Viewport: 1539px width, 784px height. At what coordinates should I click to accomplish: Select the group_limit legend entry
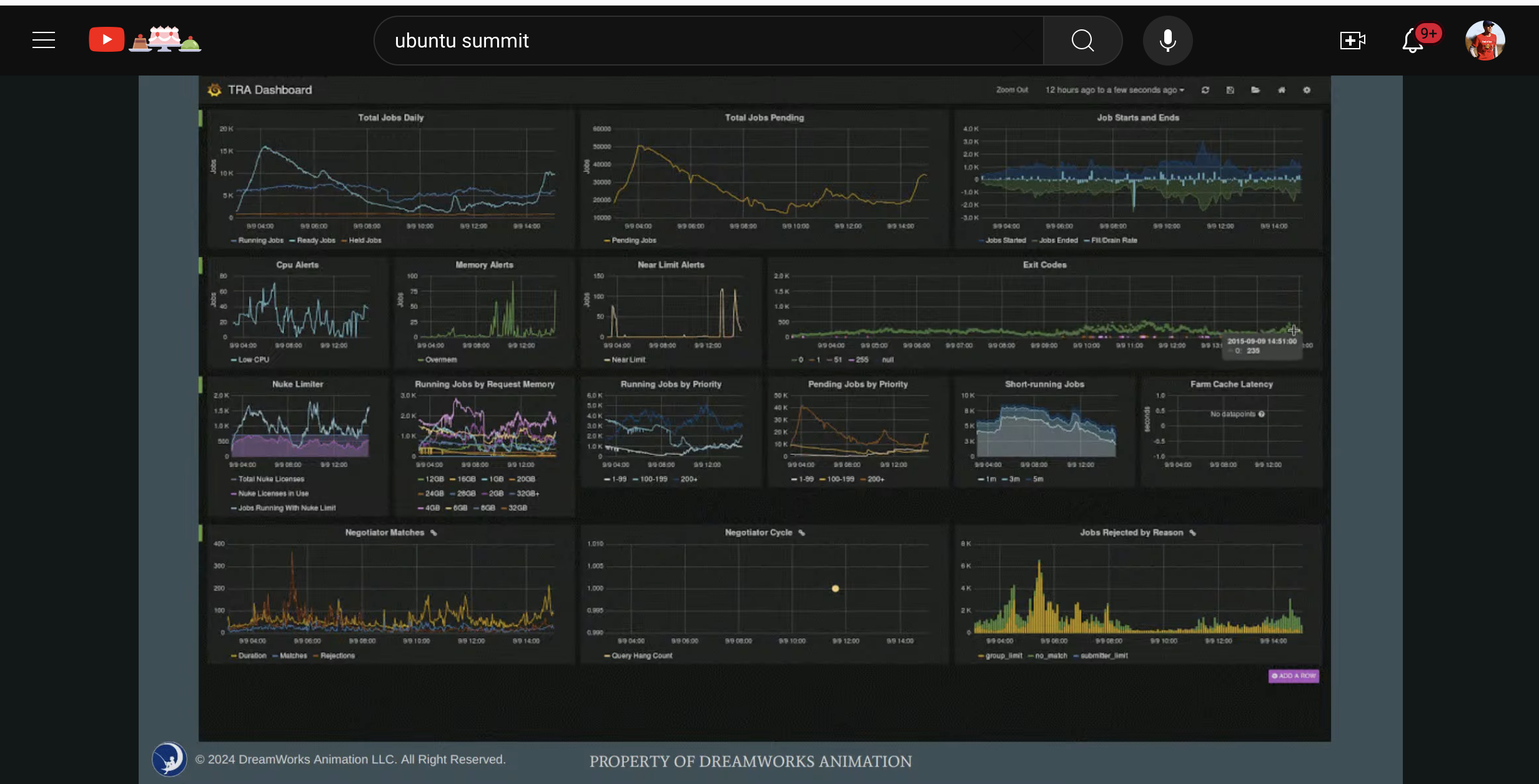pyautogui.click(x=1000, y=655)
